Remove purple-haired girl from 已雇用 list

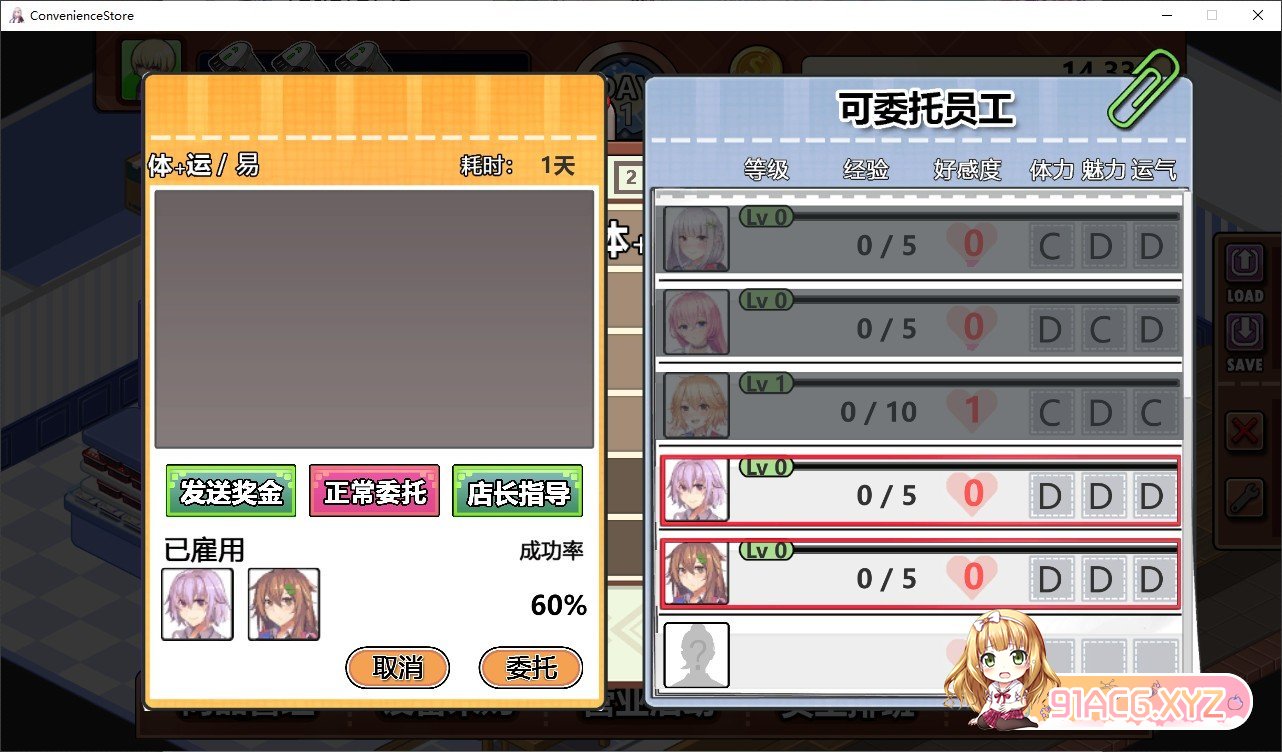(197, 604)
